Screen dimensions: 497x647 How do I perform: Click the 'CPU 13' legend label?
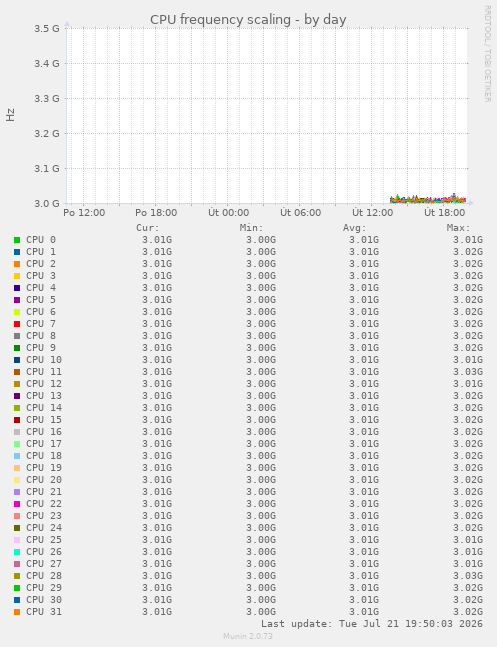coord(44,396)
